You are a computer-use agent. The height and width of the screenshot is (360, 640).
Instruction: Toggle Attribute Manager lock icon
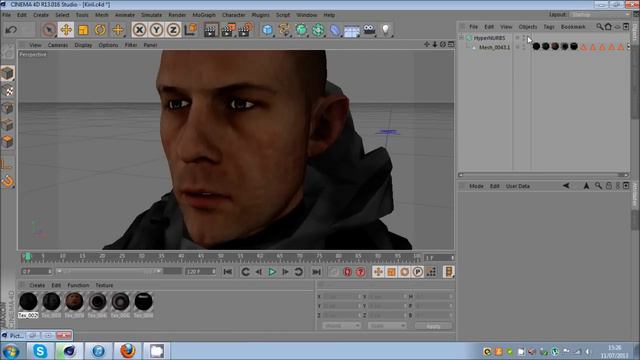click(609, 186)
